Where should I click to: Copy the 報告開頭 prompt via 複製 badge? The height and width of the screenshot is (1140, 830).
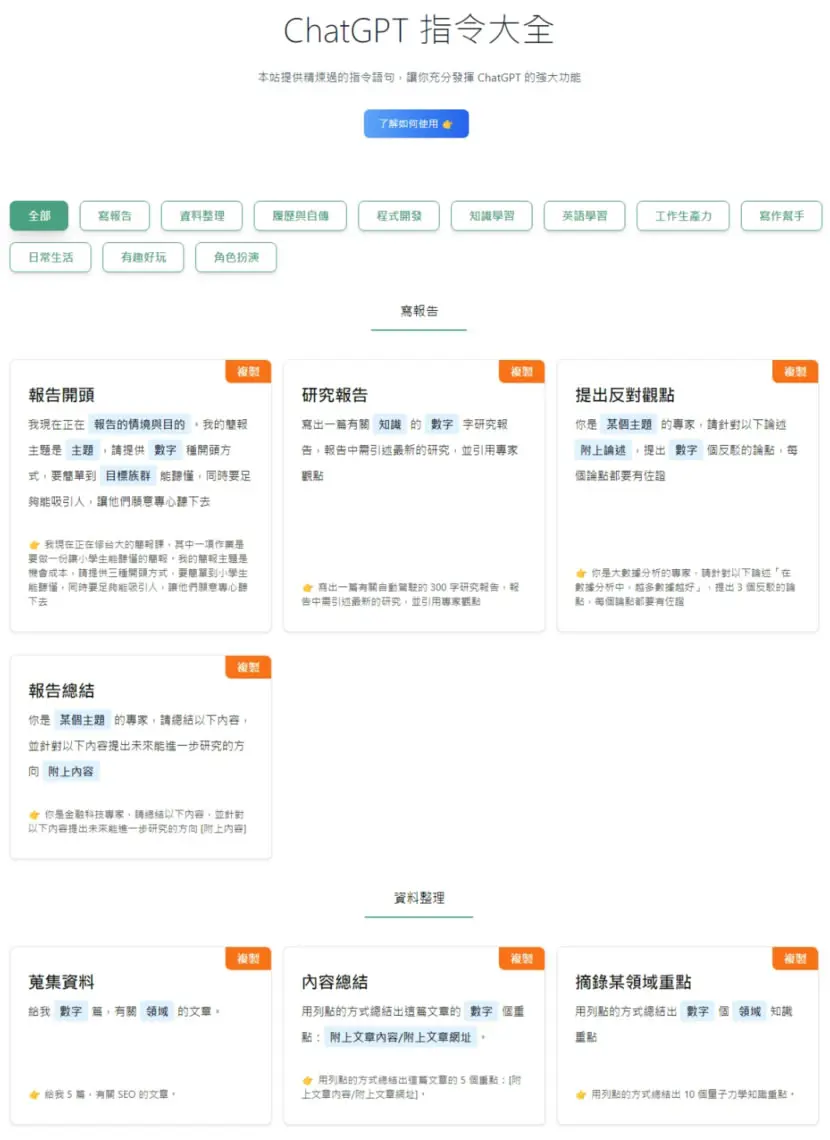click(249, 372)
